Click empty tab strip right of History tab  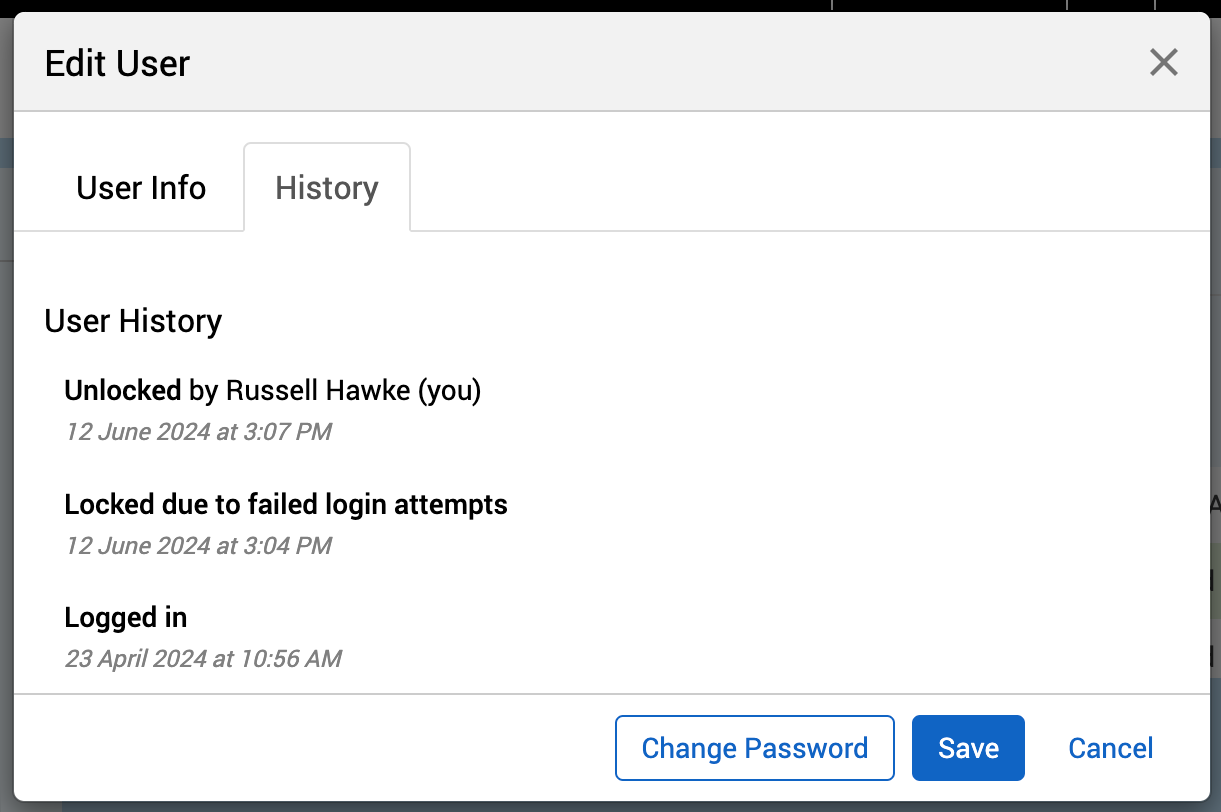pyautogui.click(x=800, y=188)
